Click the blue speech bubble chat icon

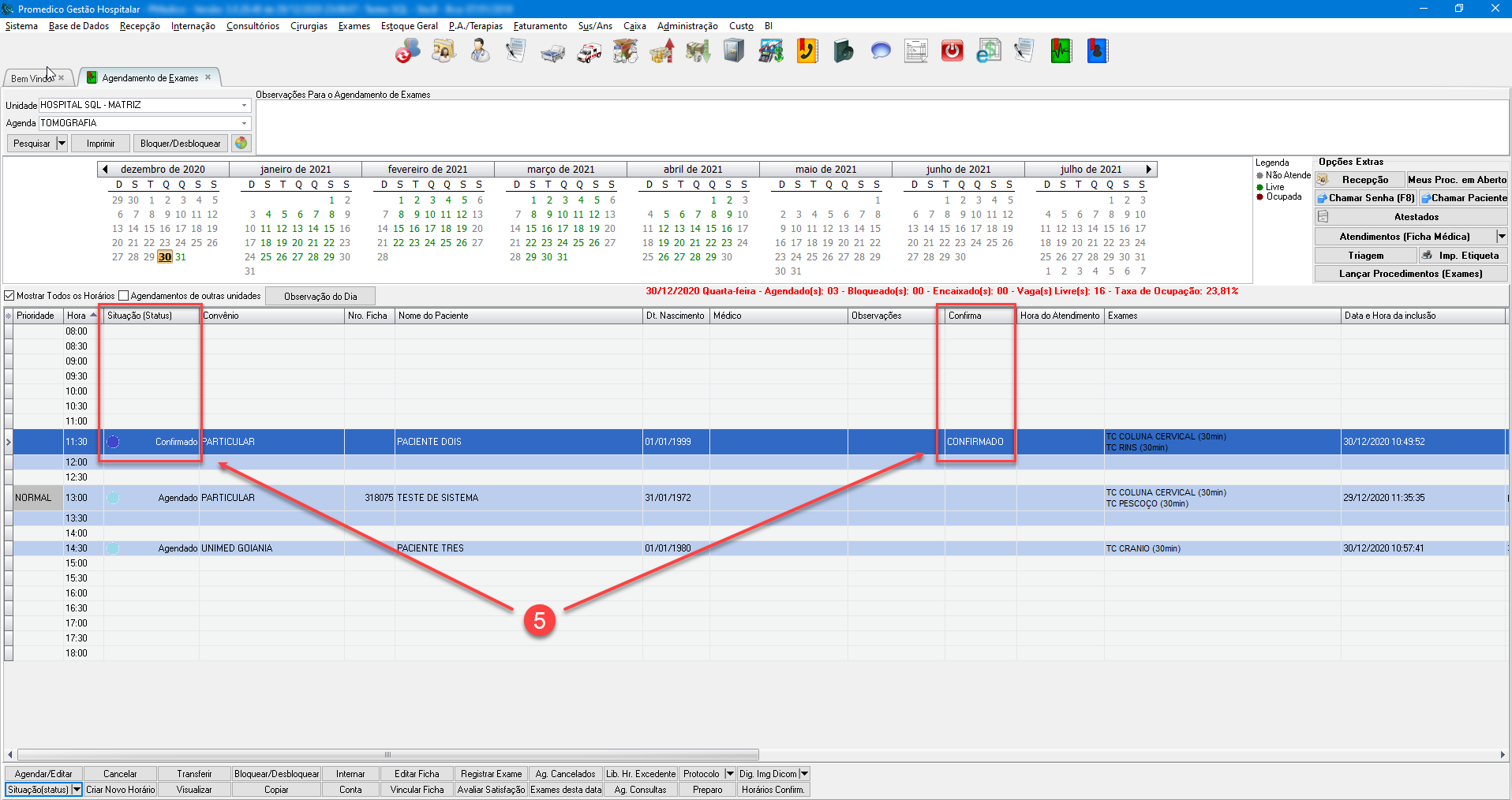pyautogui.click(x=880, y=52)
